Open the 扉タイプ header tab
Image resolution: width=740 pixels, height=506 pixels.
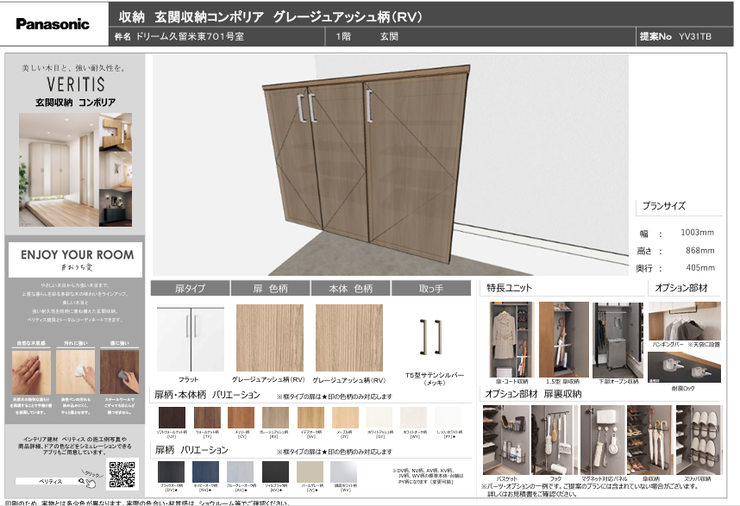click(x=190, y=288)
